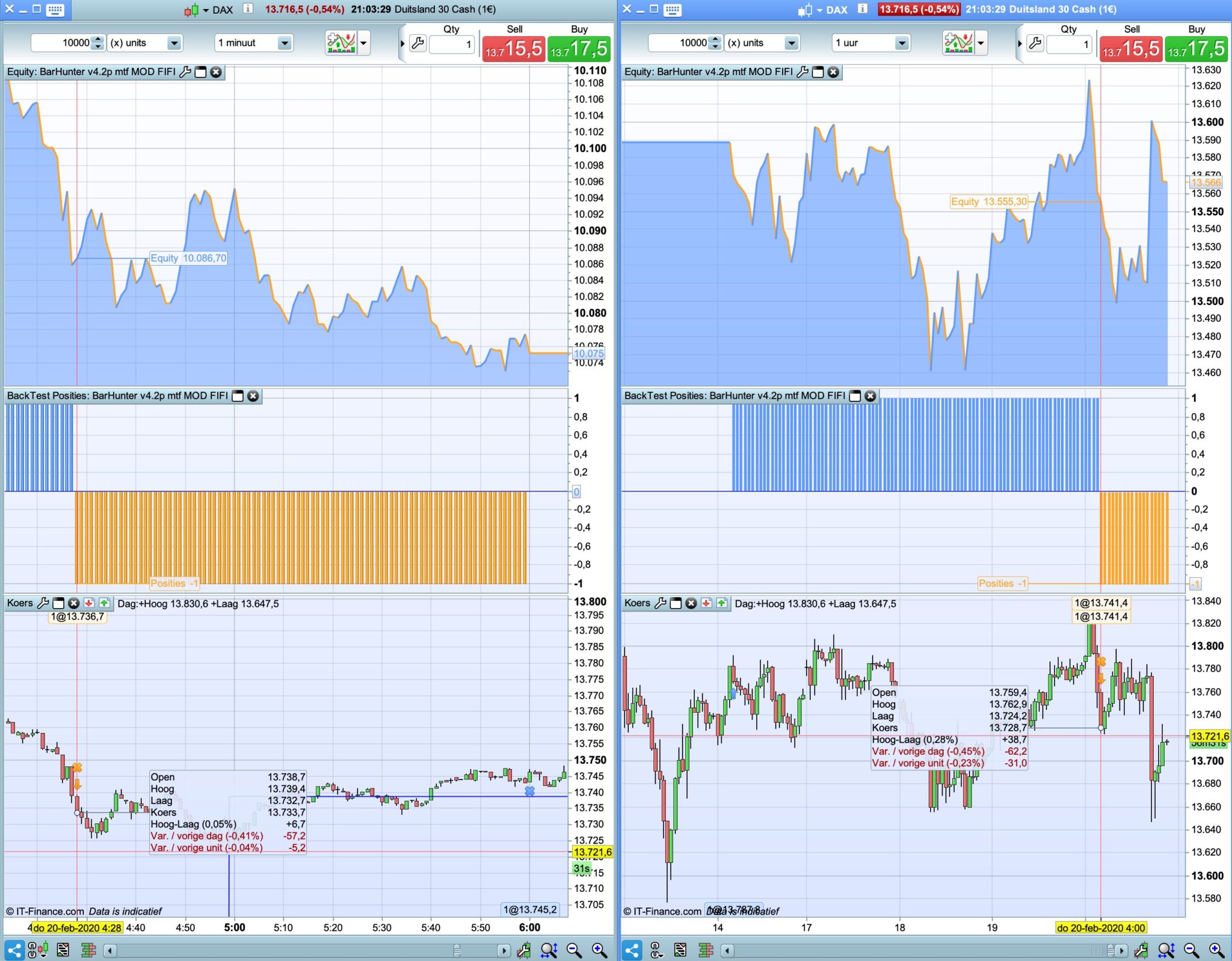
Task: Expand the 1 minuut timeframe dropdown
Action: (285, 43)
